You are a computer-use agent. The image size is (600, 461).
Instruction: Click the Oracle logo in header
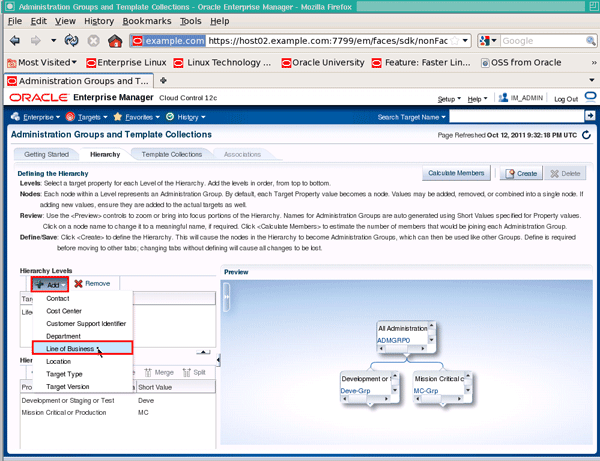(39, 98)
